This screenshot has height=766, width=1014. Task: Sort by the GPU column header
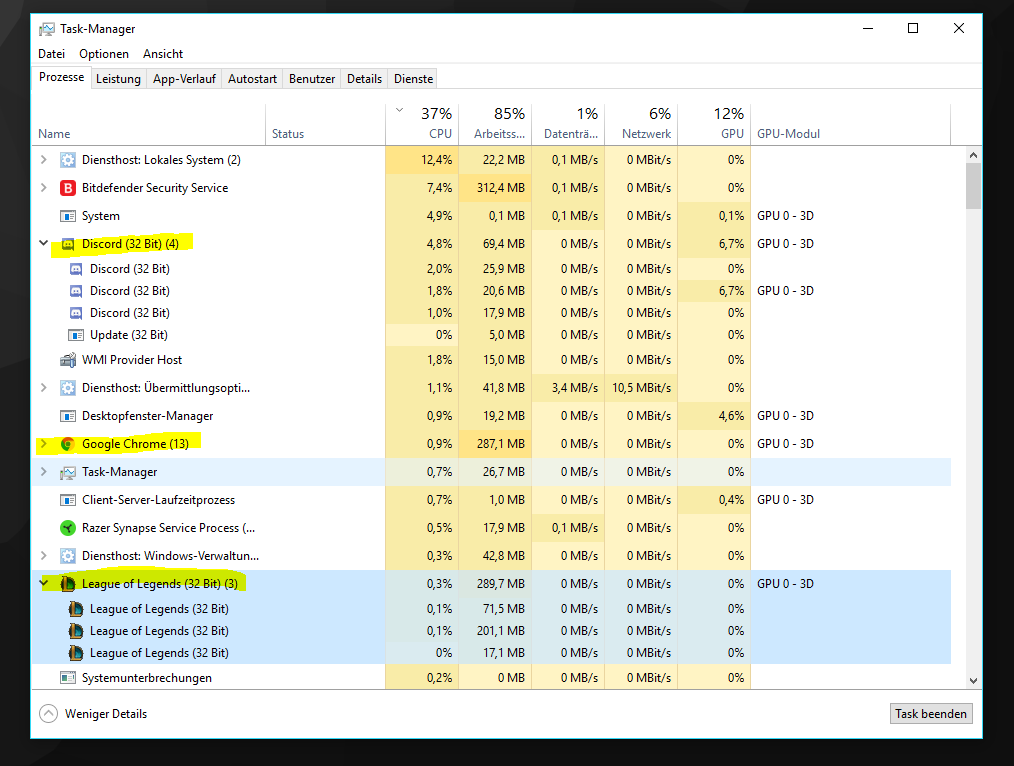715,124
